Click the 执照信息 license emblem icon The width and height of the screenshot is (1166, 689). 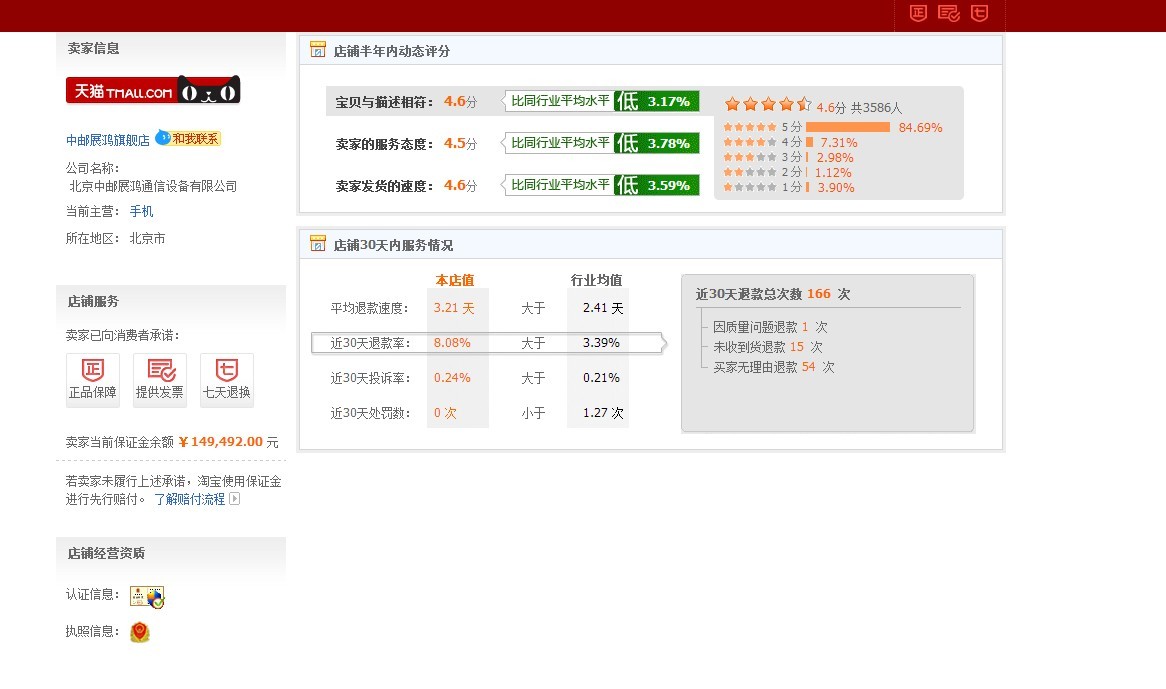click(x=140, y=633)
